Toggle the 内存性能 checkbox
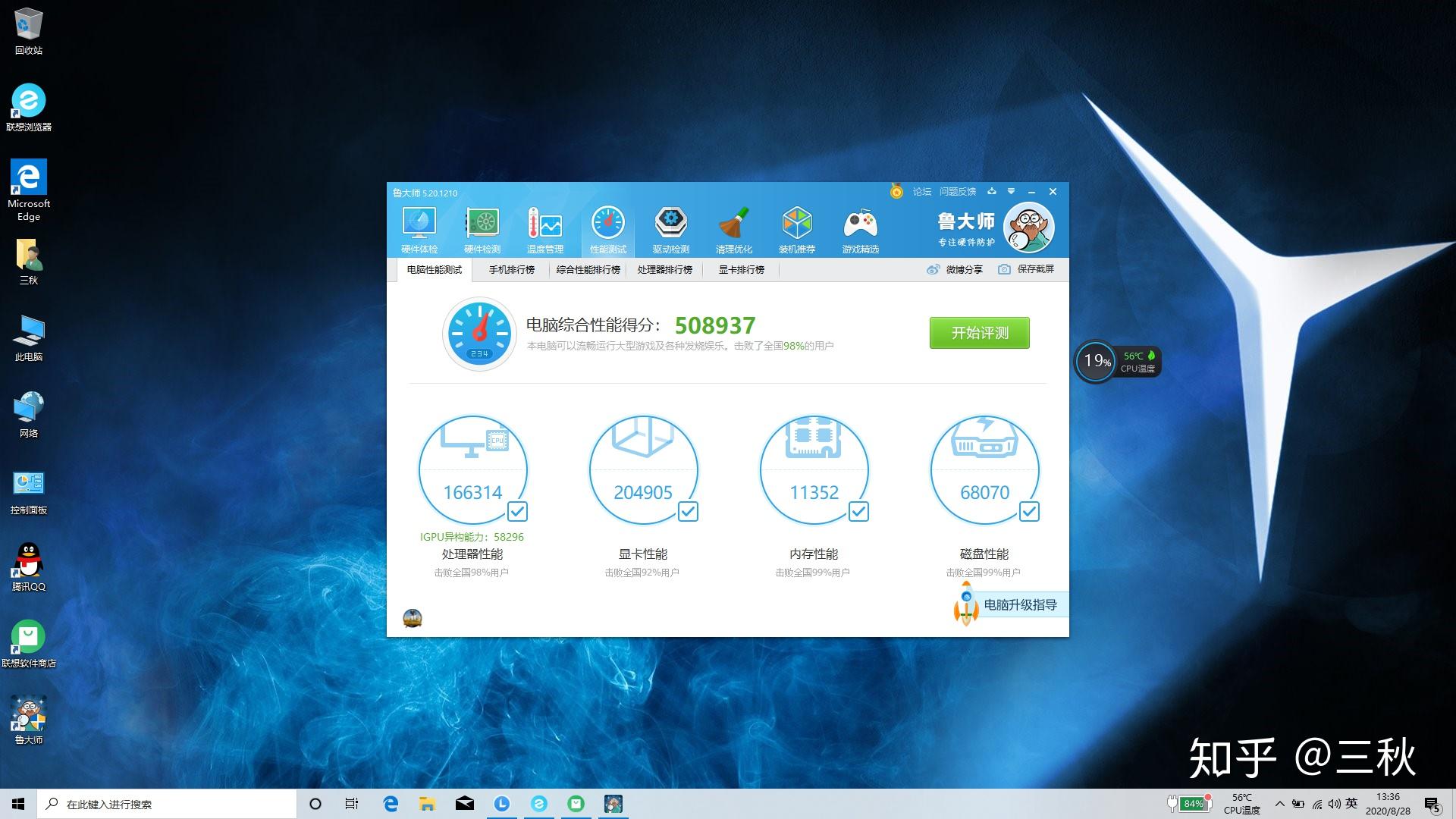The width and height of the screenshot is (1456, 819). pyautogui.click(x=858, y=512)
